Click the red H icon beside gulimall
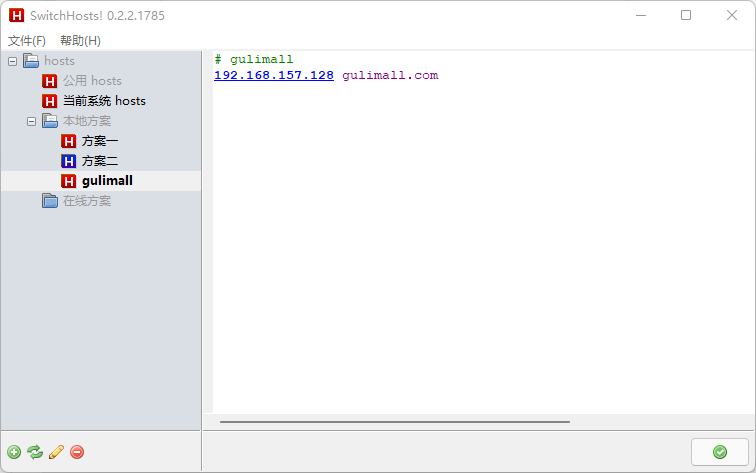 [x=68, y=181]
